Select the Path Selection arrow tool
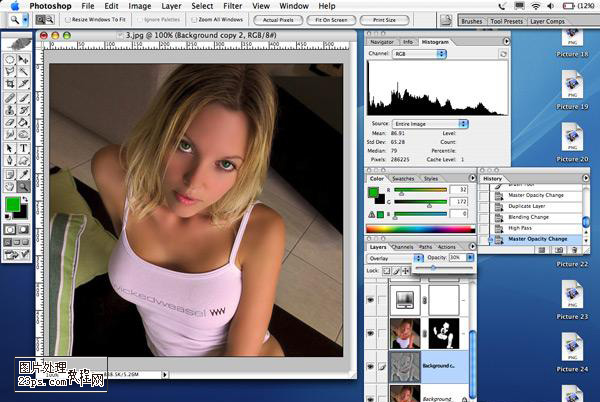Image resolution: width=600 pixels, height=402 pixels. (x=10, y=148)
